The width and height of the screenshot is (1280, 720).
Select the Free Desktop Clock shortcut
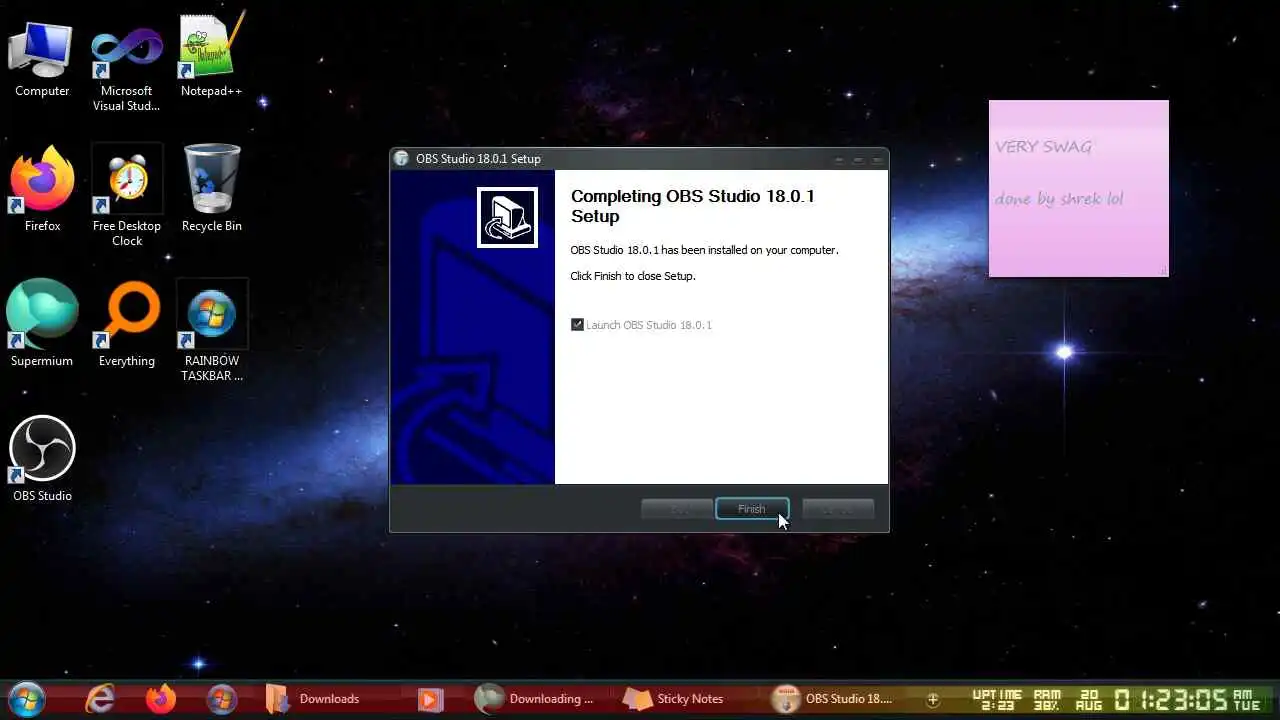(x=127, y=196)
